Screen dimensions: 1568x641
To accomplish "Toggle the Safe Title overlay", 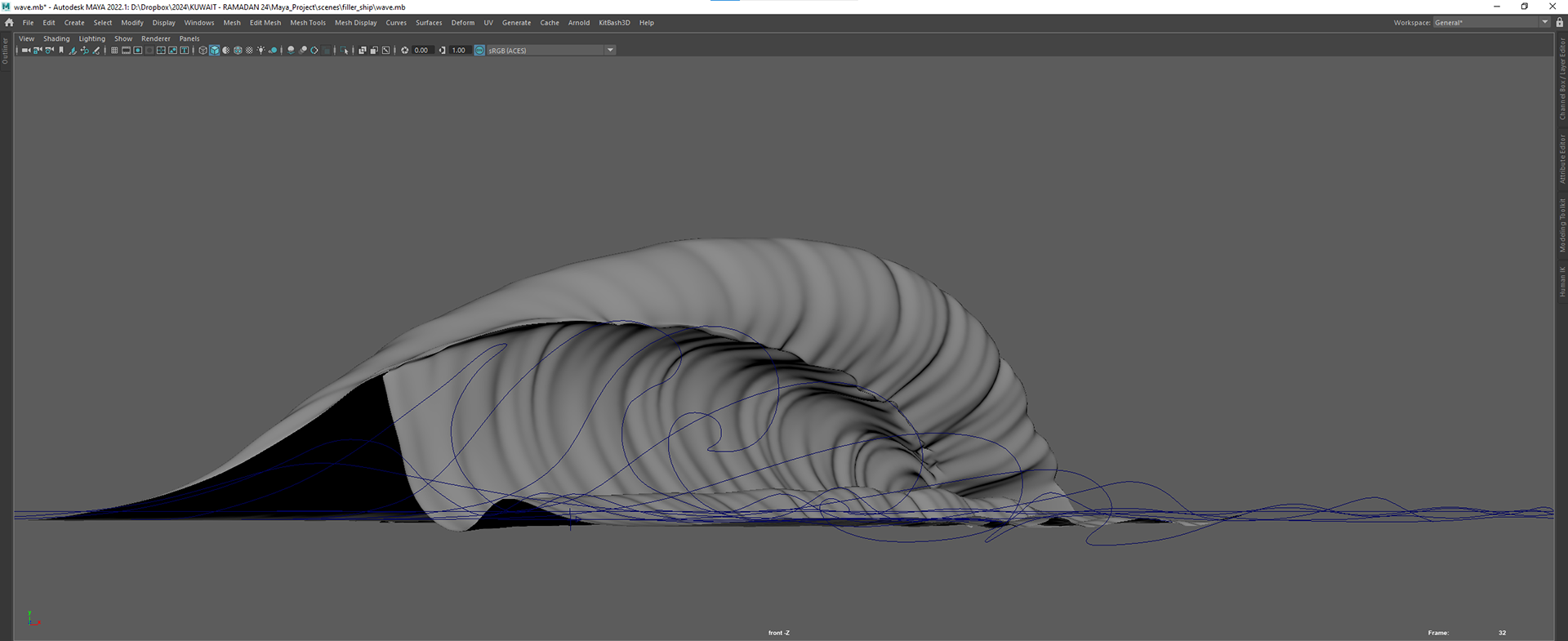I will pyautogui.click(x=185, y=51).
